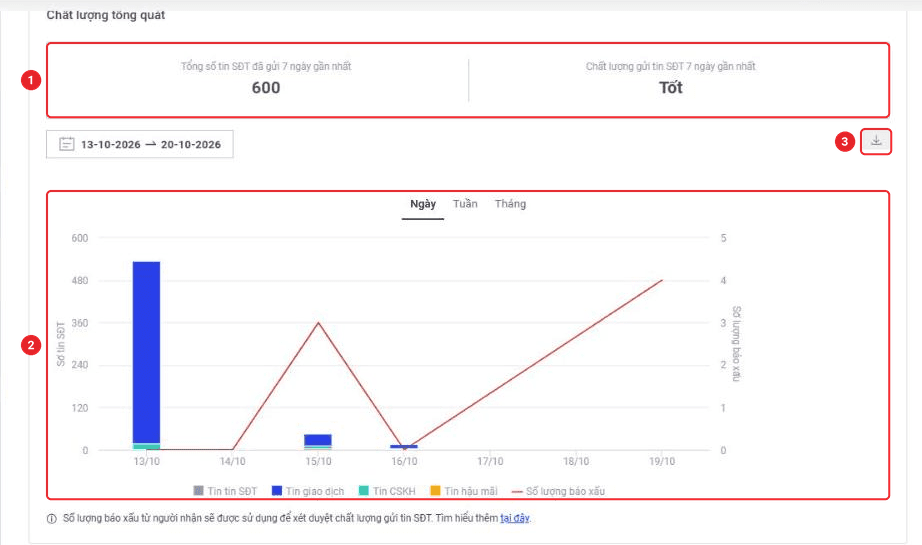The height and width of the screenshot is (545, 922).
Task: Click the small blue bar for 16/10
Action: pyautogui.click(x=404, y=447)
